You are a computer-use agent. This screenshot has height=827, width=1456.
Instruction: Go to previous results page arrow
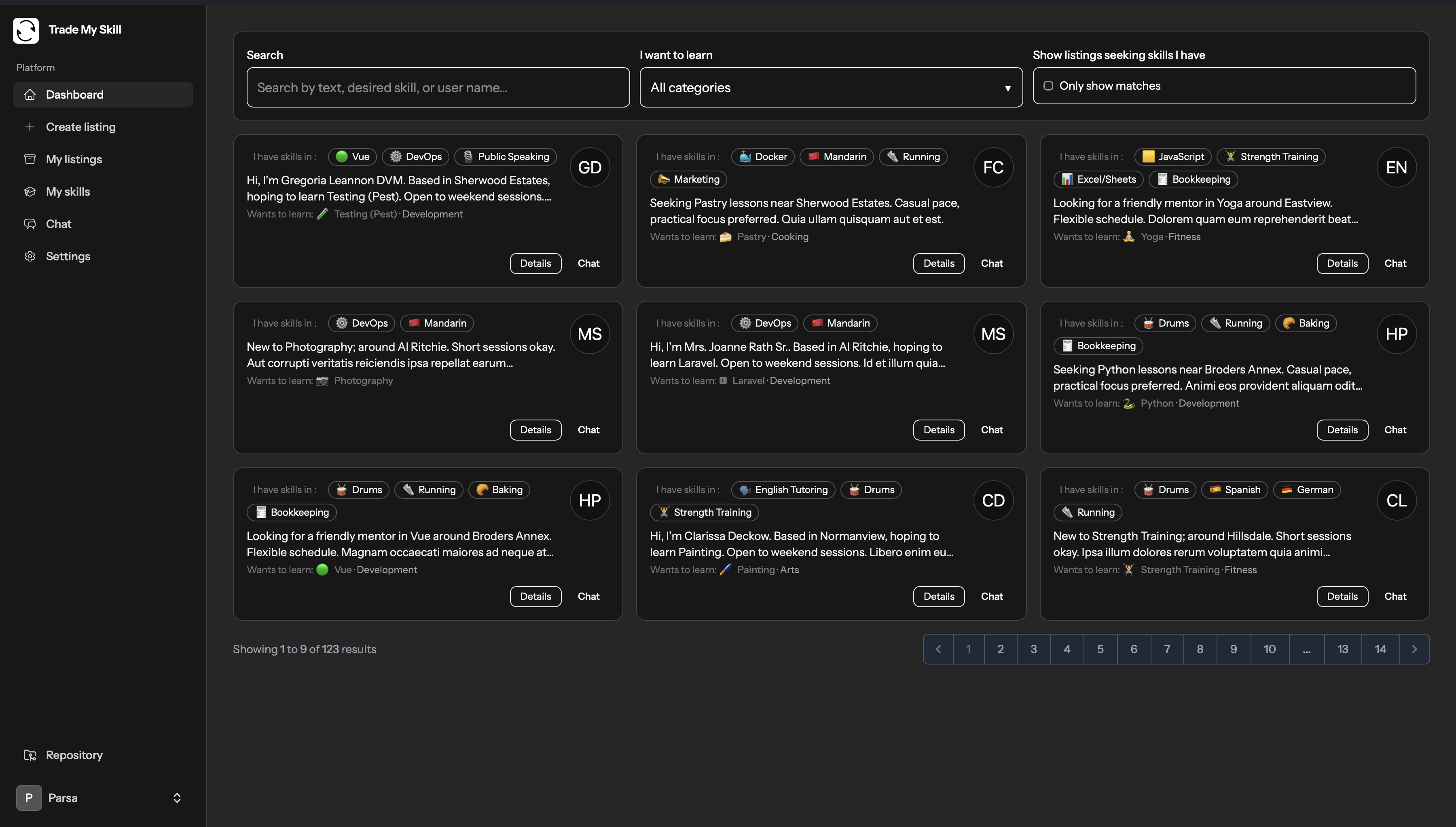(x=938, y=649)
